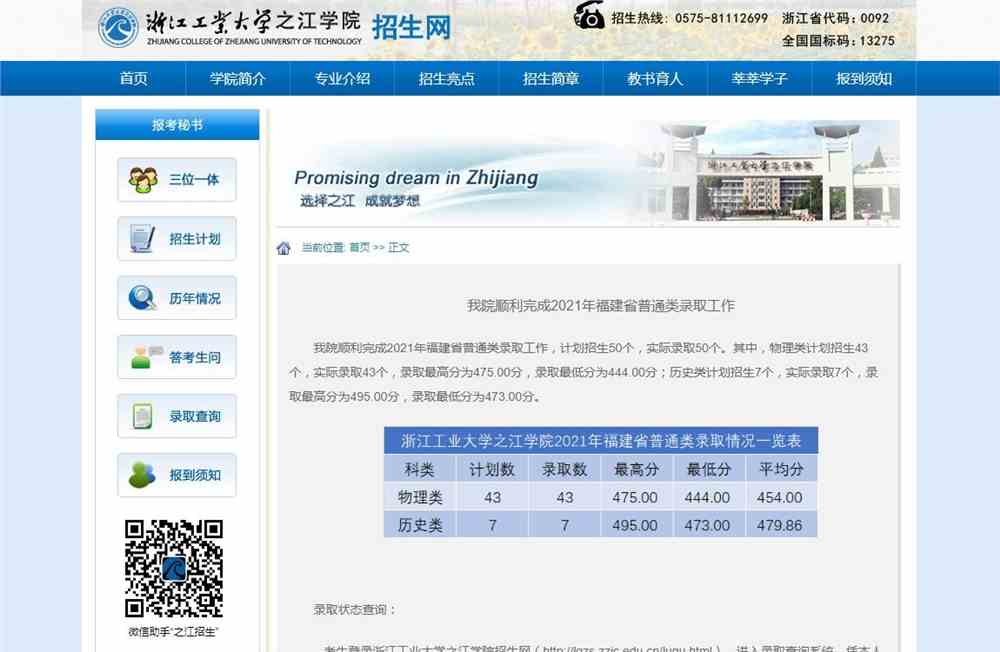Click the 招生计划 sidebar button label
The height and width of the screenshot is (652, 1000).
click(195, 239)
